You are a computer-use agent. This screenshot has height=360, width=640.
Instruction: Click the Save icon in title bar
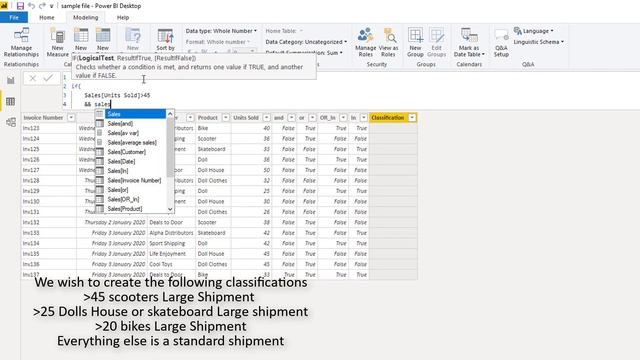[20, 6]
